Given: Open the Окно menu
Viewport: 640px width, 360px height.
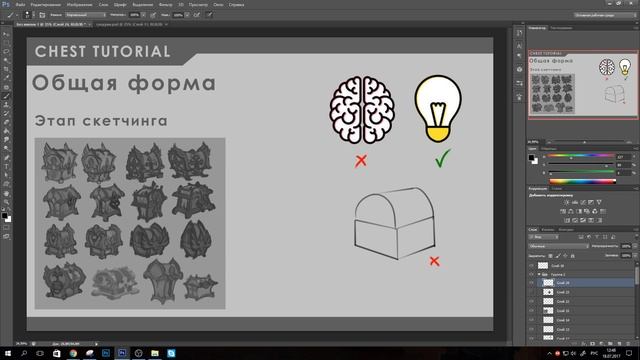Looking at the screenshot, I should click(218, 5).
